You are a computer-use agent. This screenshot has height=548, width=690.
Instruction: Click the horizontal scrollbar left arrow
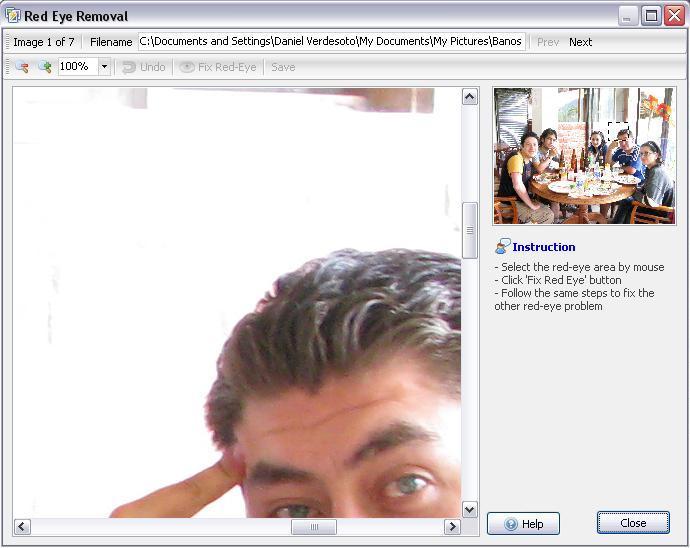(22, 526)
